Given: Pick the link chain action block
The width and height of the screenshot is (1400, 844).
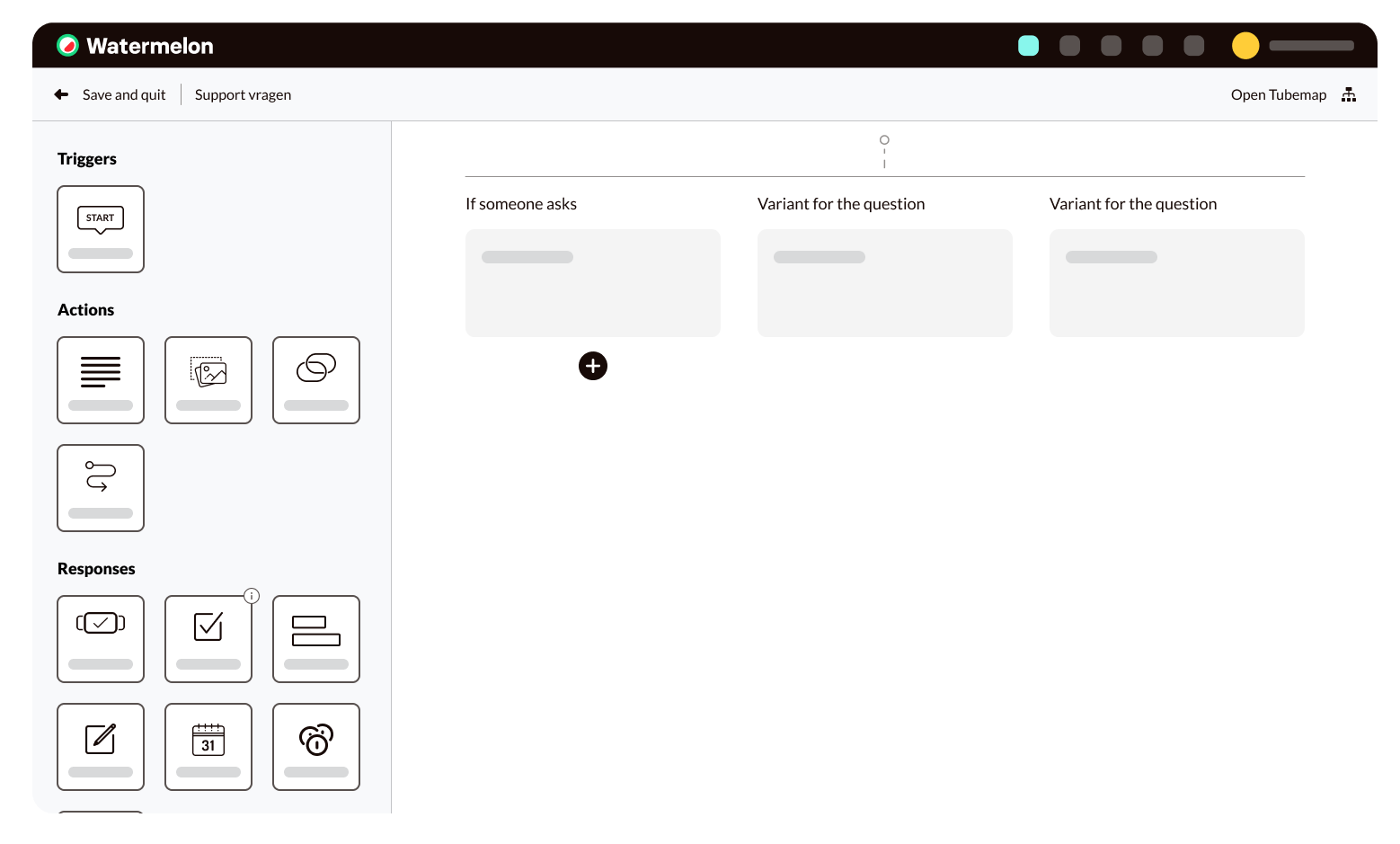Looking at the screenshot, I should [316, 380].
